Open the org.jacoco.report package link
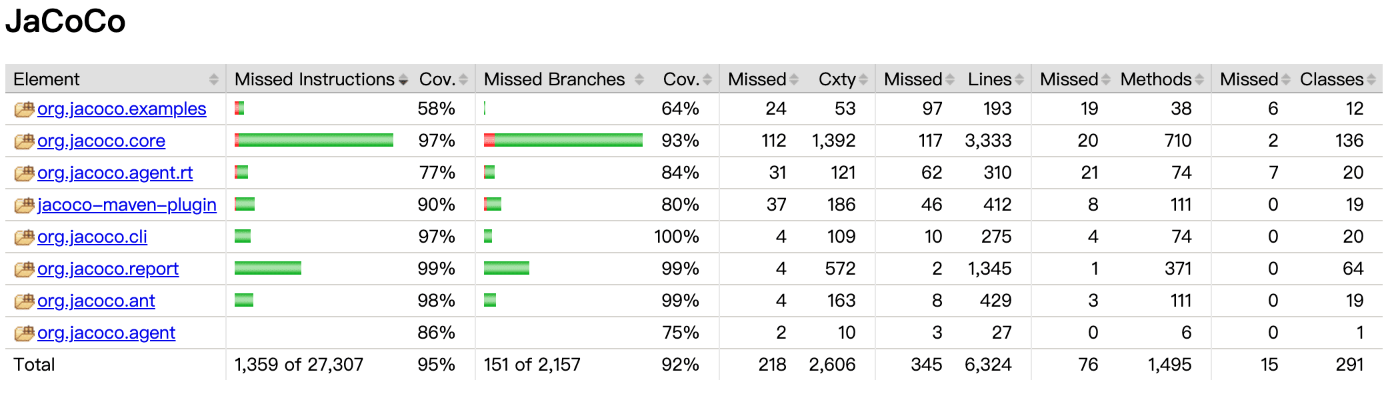 pyautogui.click(x=108, y=269)
